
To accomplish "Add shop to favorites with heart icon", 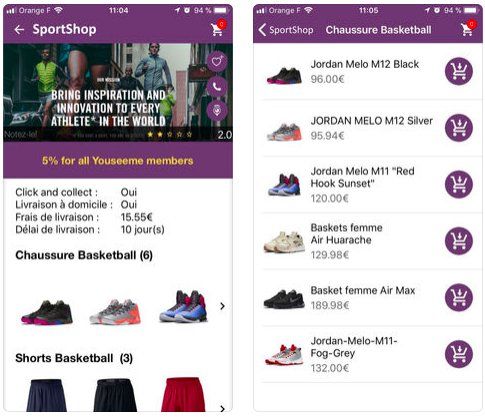I will pyautogui.click(x=217, y=61).
